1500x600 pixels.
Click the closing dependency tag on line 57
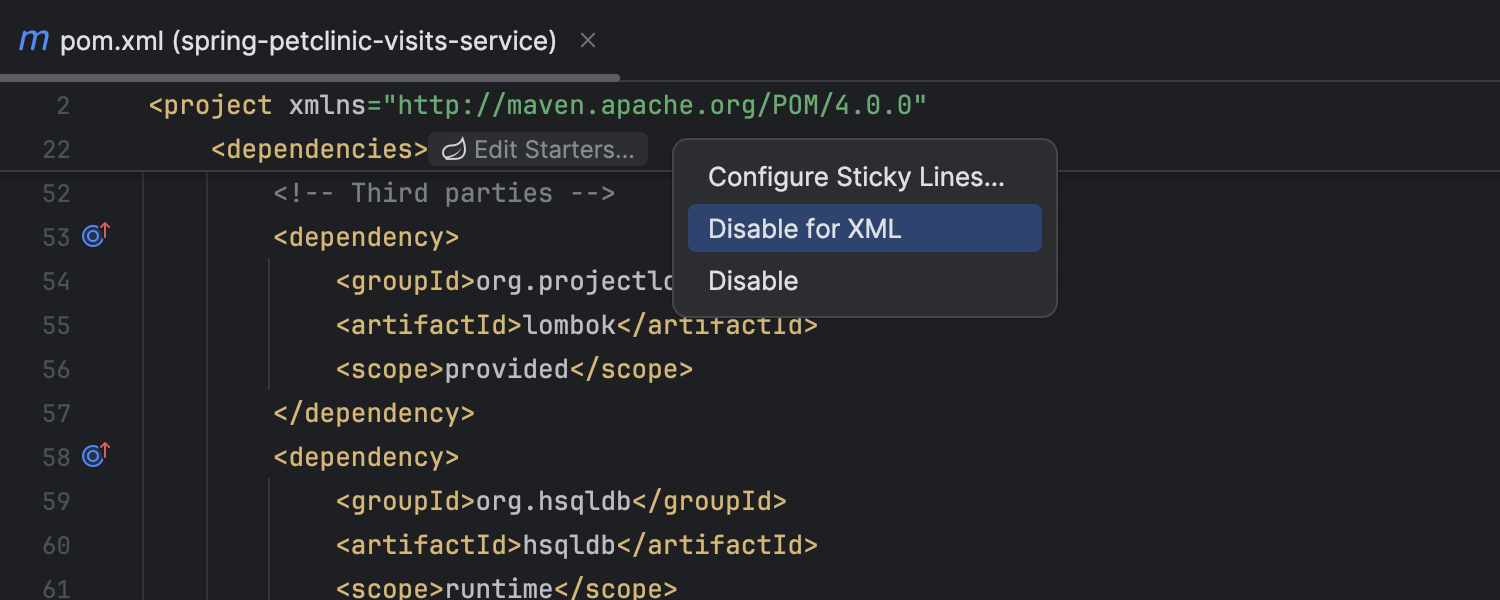374,413
